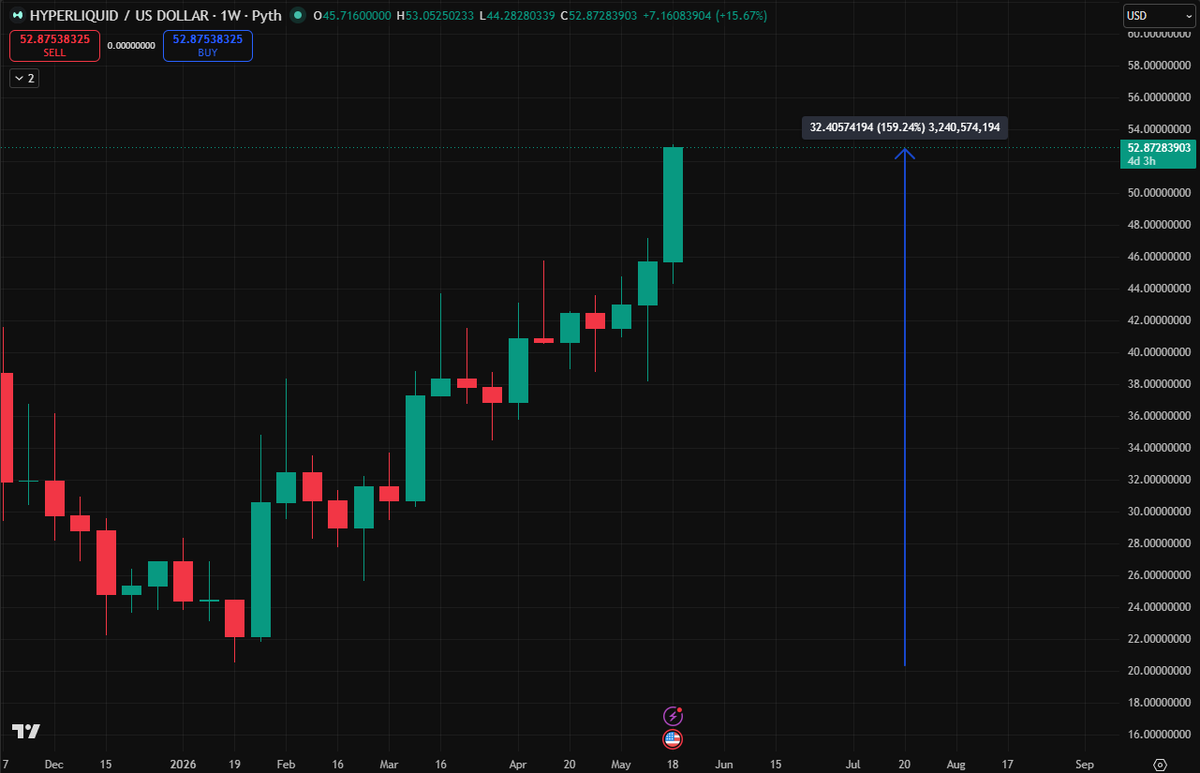
Task: Click the 46.00000000 price axis label
Action: coord(1160,257)
